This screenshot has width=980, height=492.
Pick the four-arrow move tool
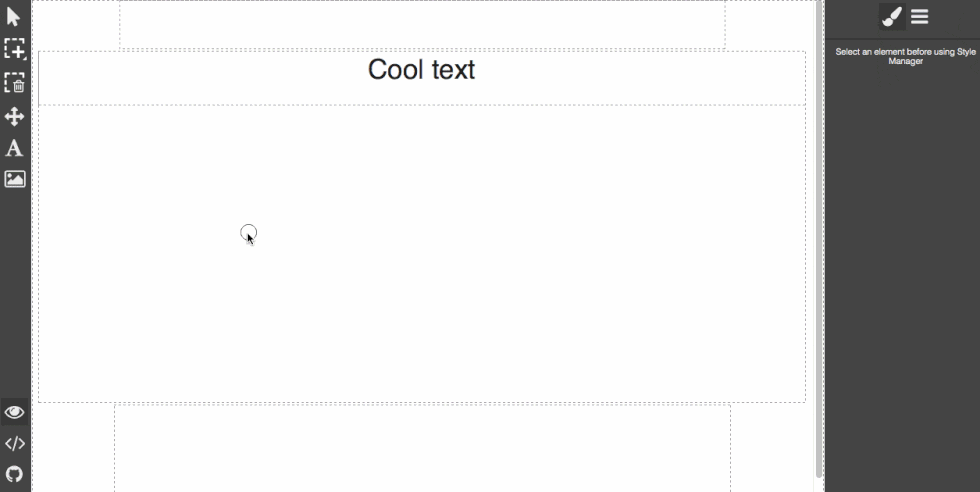pyautogui.click(x=14, y=116)
